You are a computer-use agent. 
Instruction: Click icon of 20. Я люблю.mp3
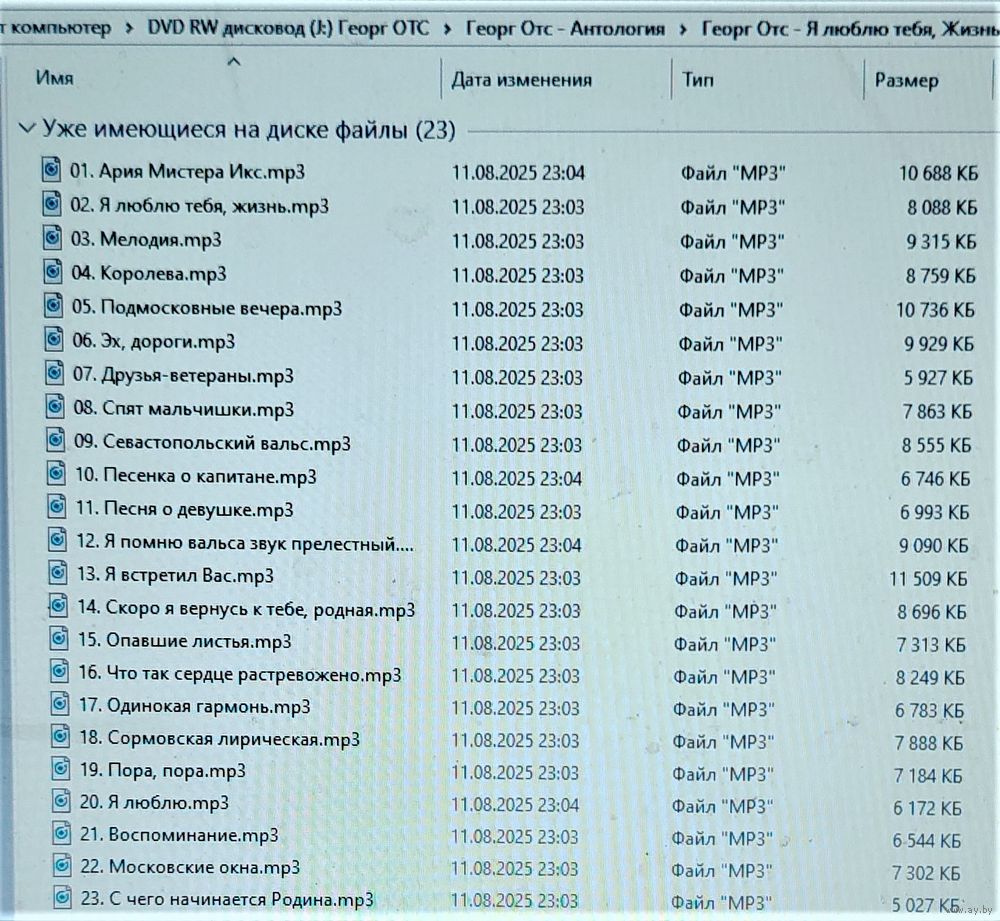(x=61, y=801)
